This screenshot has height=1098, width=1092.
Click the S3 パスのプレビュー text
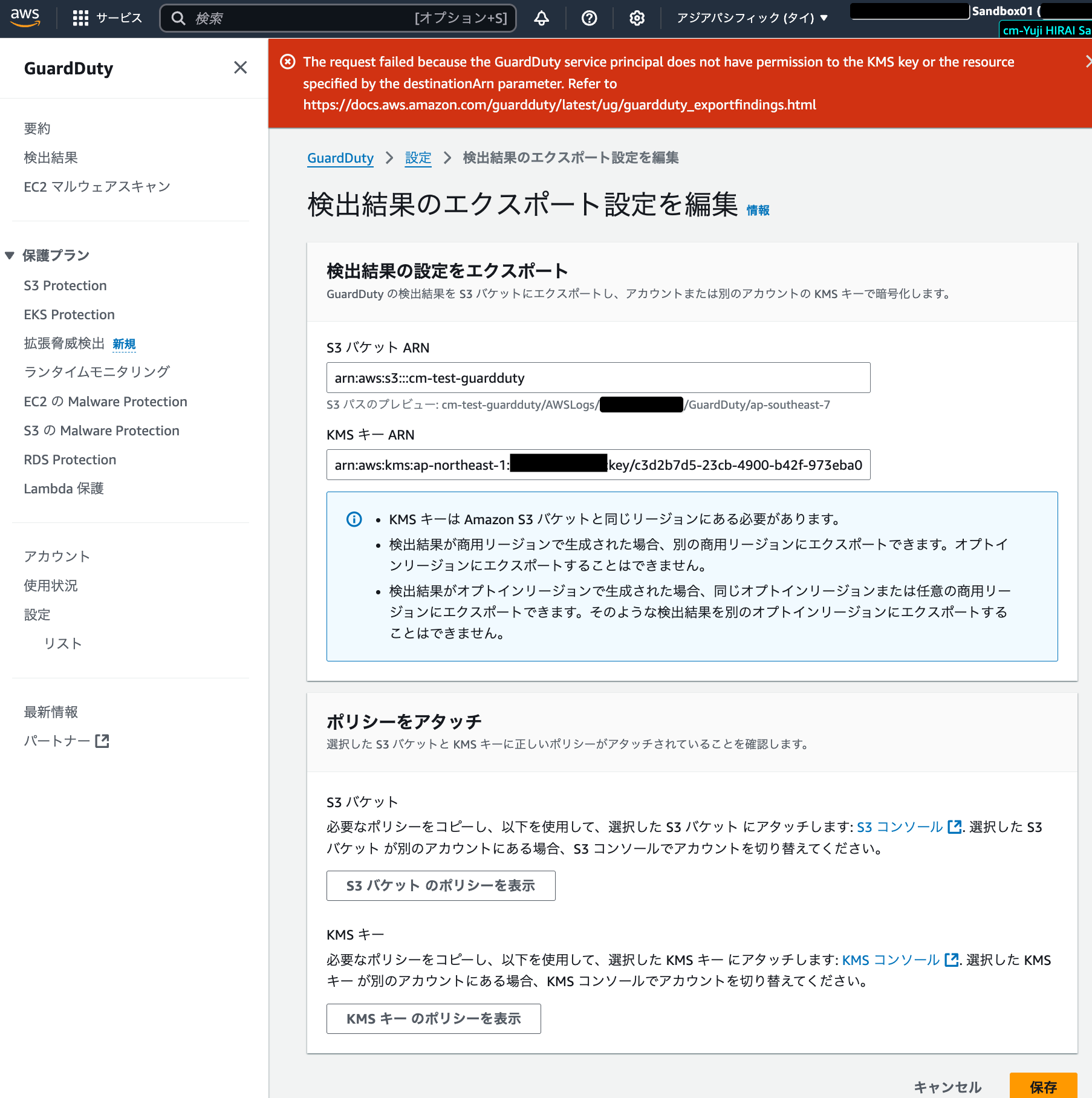click(578, 404)
